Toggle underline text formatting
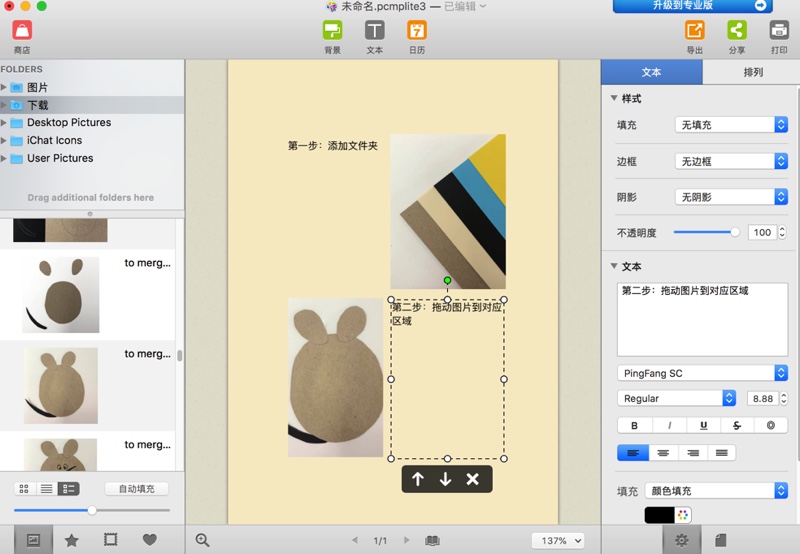The image size is (800, 554). point(704,425)
